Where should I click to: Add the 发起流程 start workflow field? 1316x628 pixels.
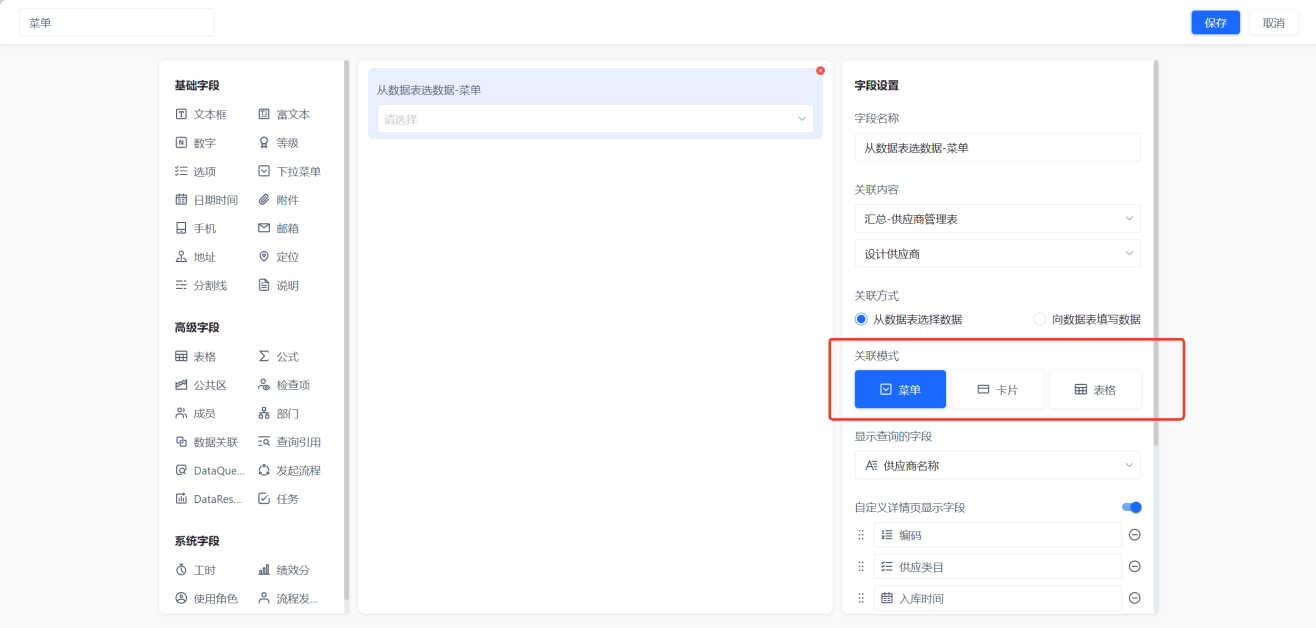pos(290,470)
